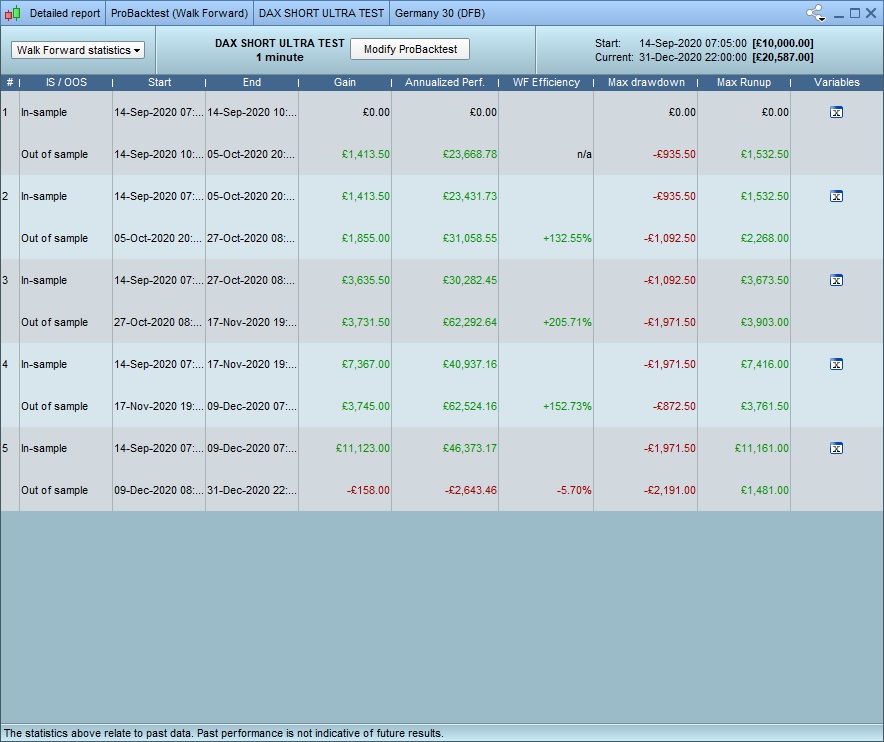
Task: Click annualized performance £62,524.16
Action: [x=470, y=407]
